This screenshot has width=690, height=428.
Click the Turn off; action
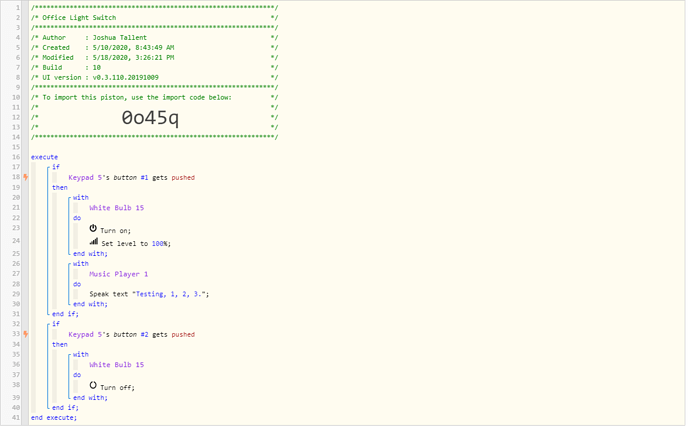coord(117,388)
